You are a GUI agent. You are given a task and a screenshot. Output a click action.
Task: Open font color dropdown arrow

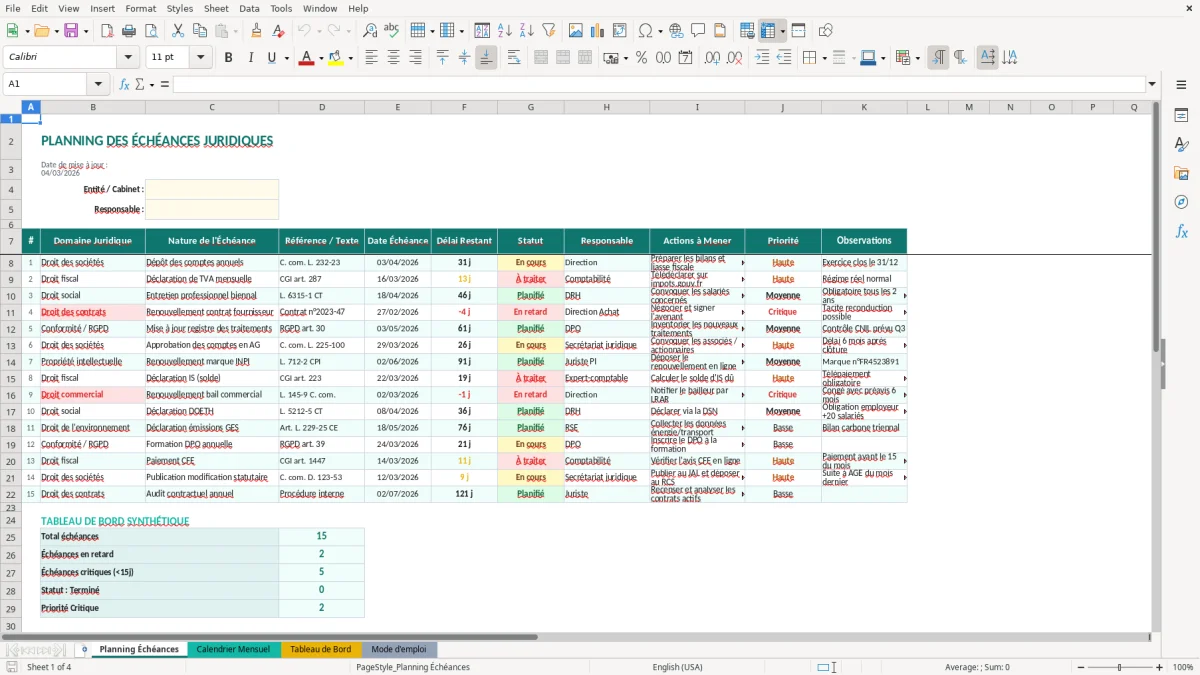(x=320, y=58)
